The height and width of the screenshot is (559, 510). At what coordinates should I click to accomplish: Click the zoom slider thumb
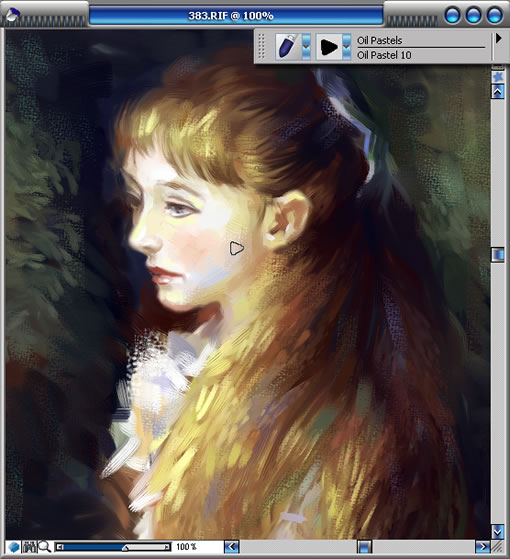[x=125, y=548]
